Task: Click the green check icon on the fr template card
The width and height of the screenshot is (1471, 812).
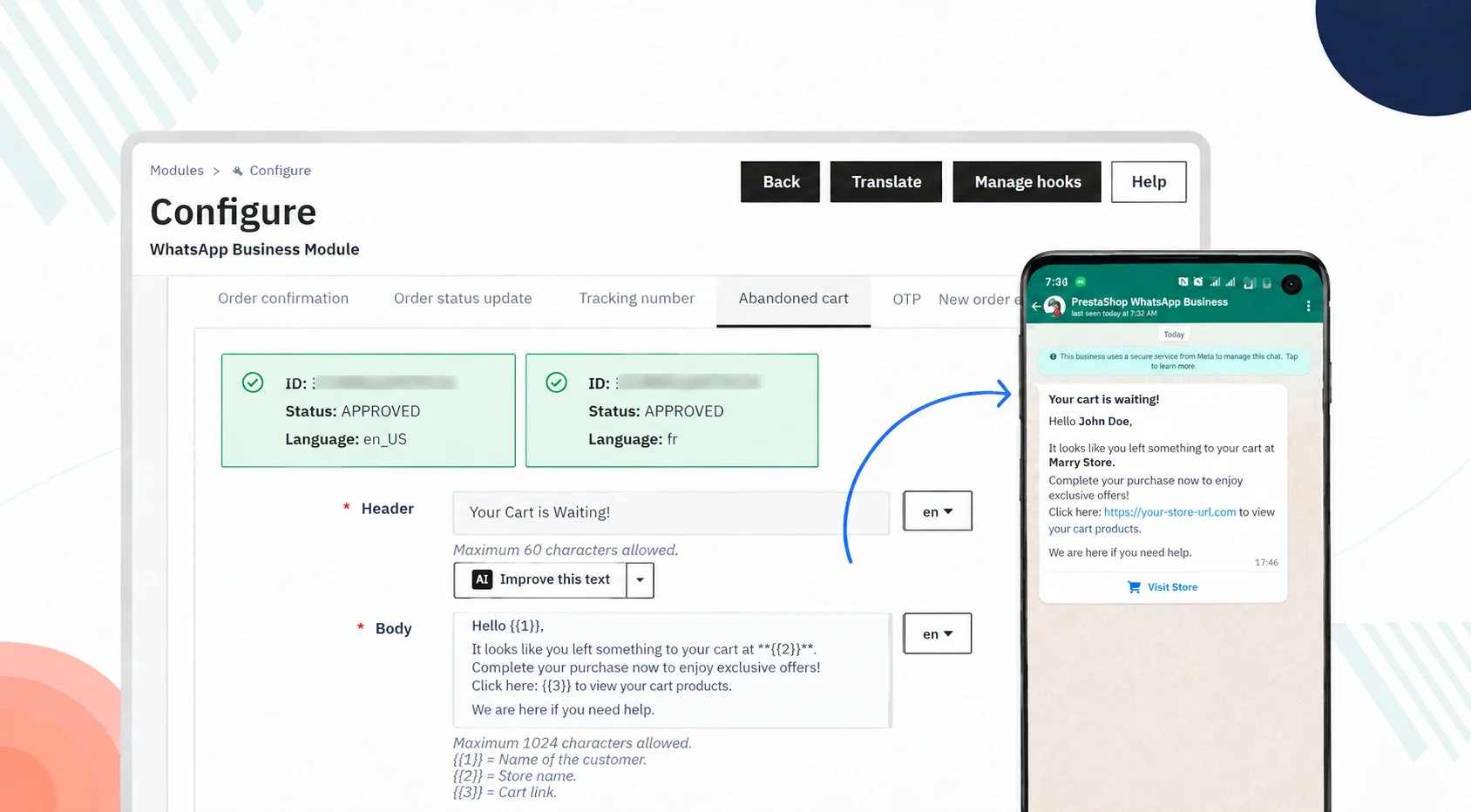Action: click(x=556, y=382)
